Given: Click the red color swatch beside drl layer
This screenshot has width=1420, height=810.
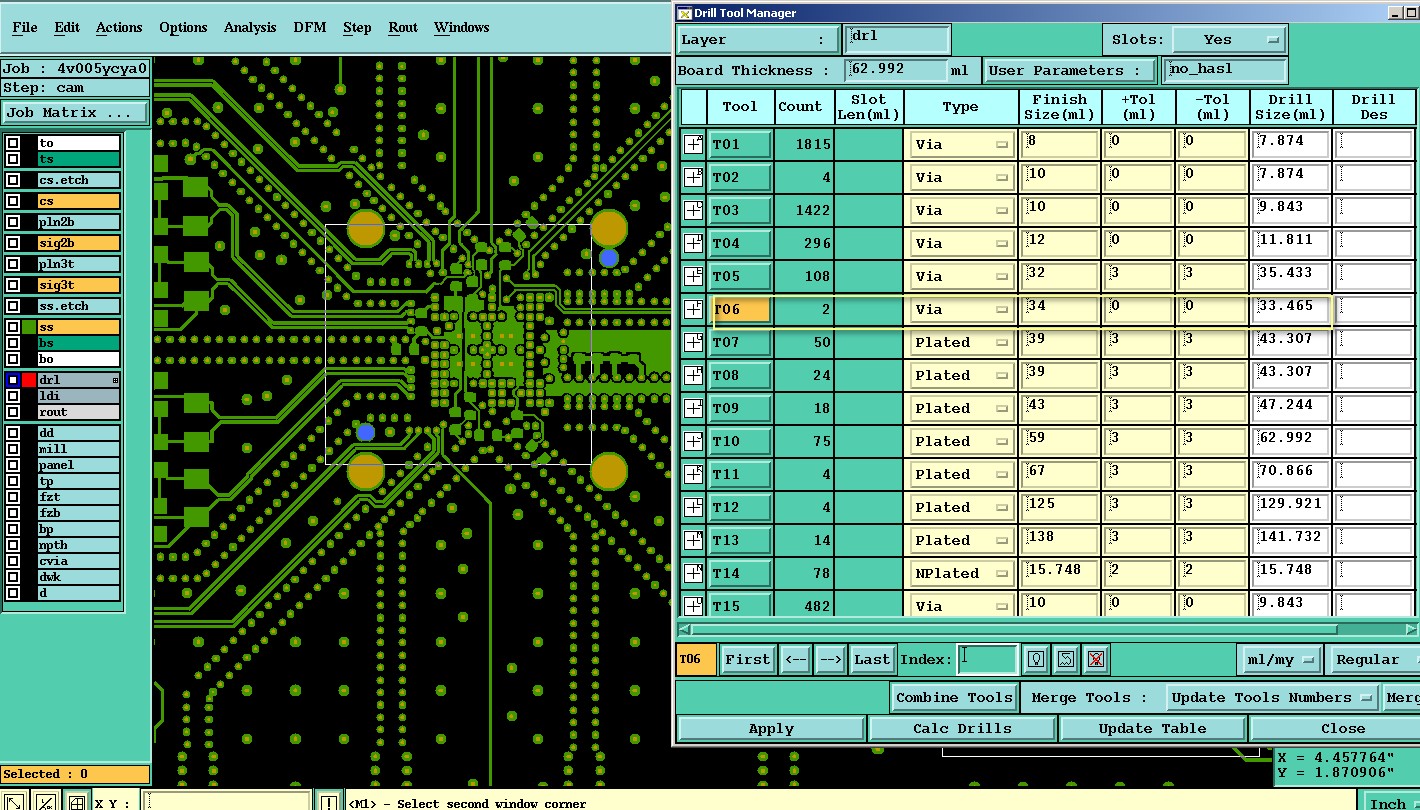Looking at the screenshot, I should point(29,380).
